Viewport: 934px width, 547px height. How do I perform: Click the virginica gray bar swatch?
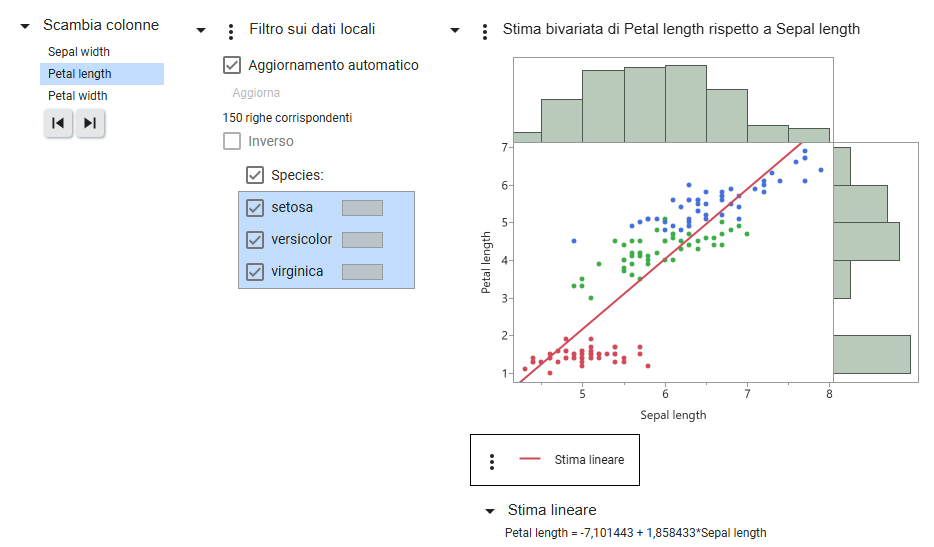[362, 272]
